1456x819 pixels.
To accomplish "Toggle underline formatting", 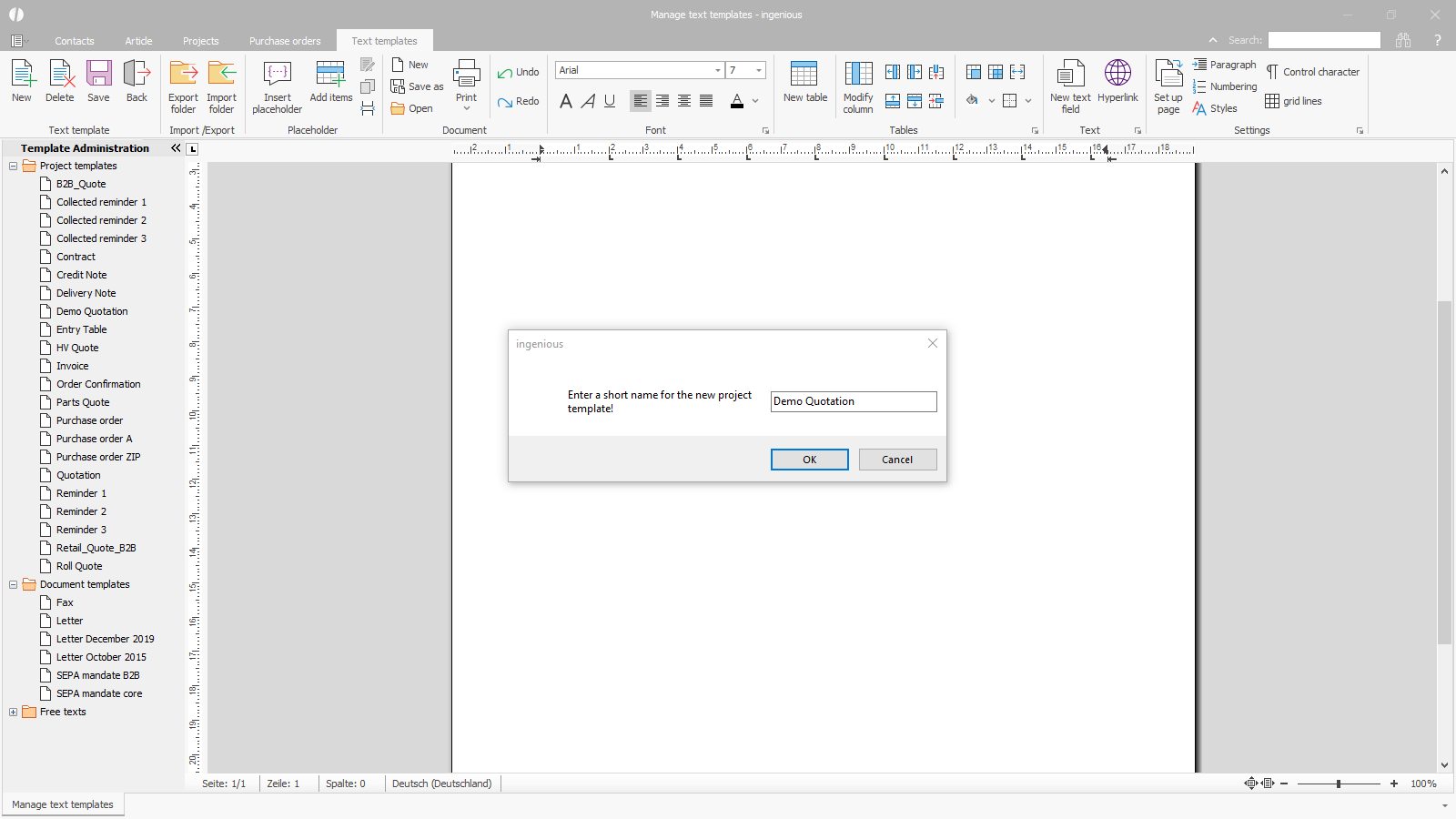I will click(610, 101).
